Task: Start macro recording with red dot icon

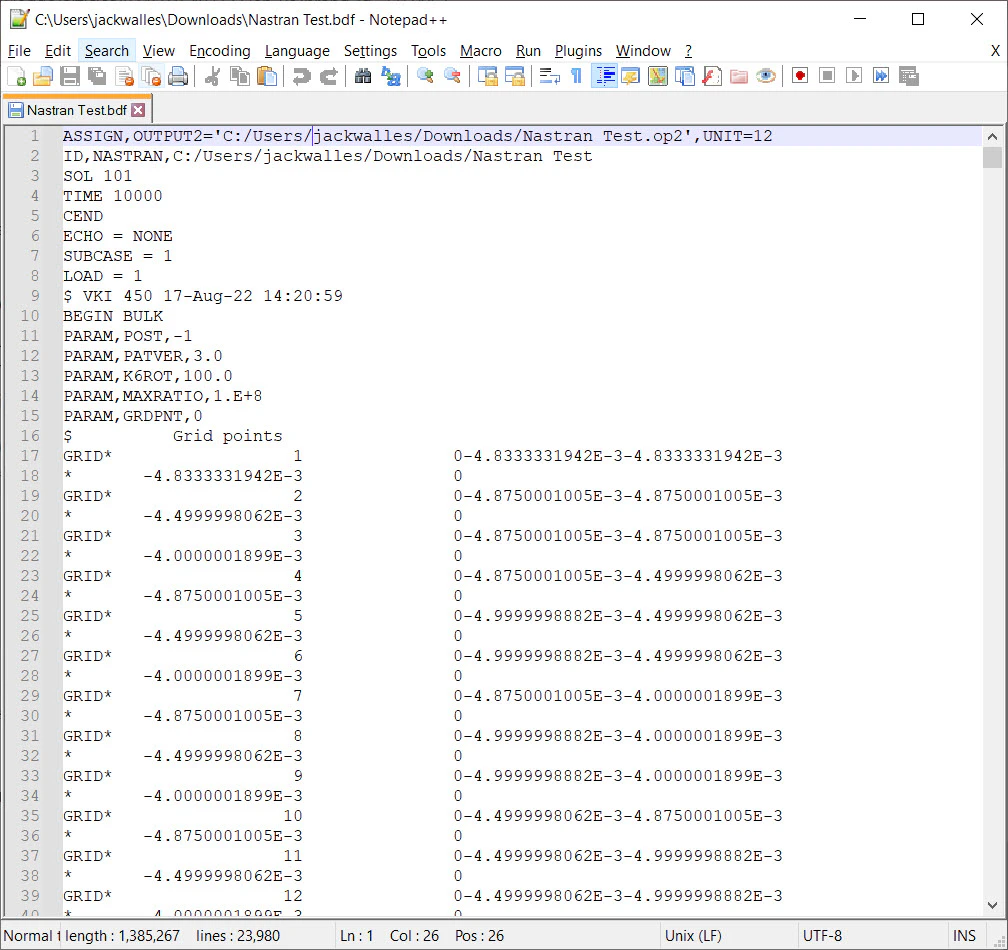Action: pos(799,76)
